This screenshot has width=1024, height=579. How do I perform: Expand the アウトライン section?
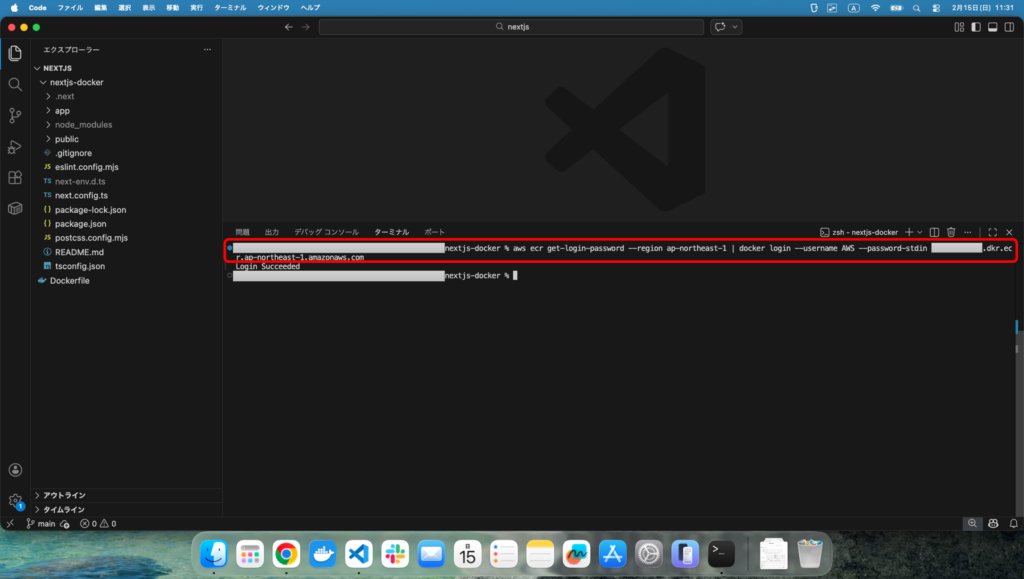coord(64,495)
